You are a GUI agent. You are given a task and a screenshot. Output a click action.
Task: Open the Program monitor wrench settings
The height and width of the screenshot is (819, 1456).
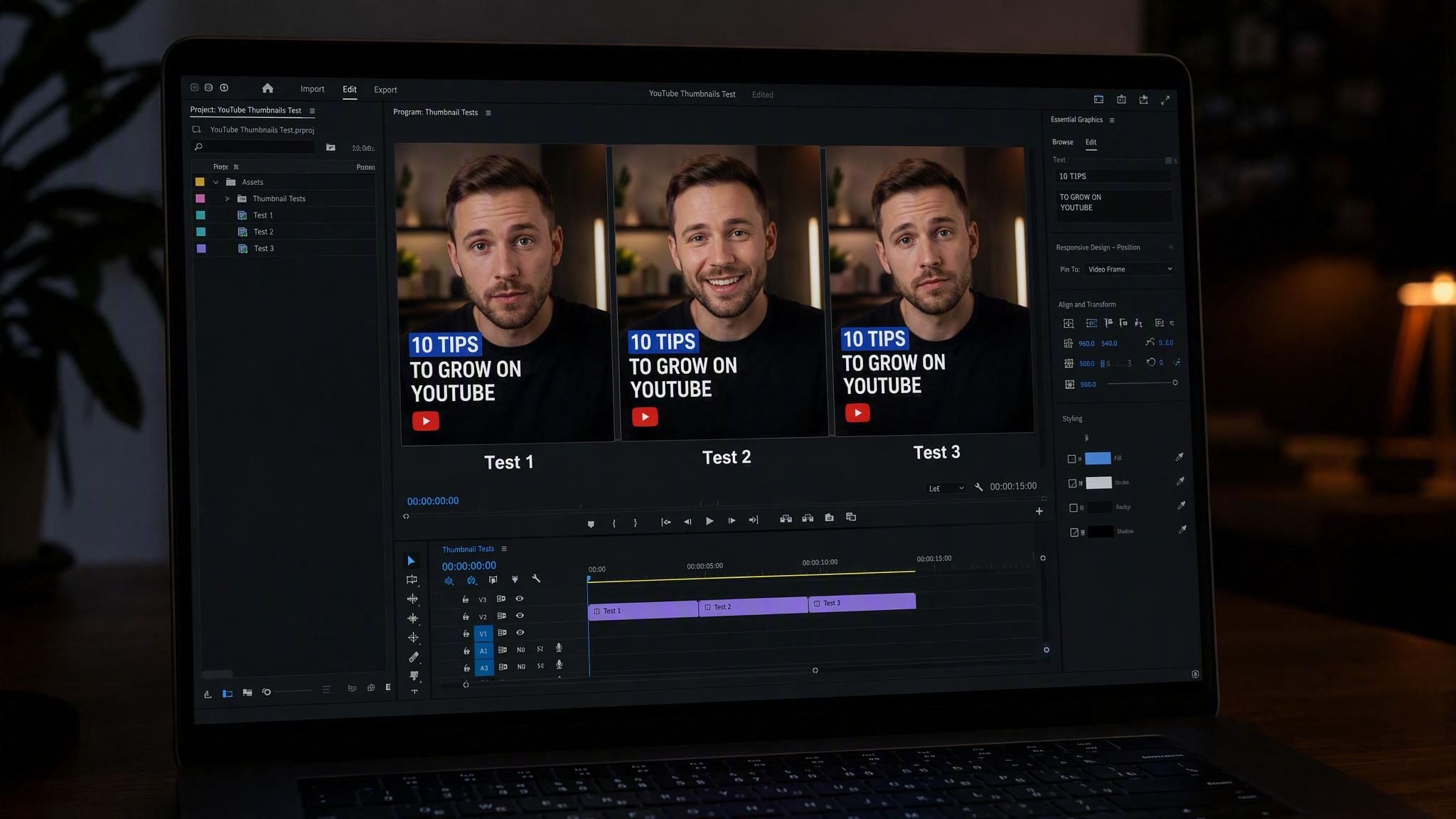[979, 487]
